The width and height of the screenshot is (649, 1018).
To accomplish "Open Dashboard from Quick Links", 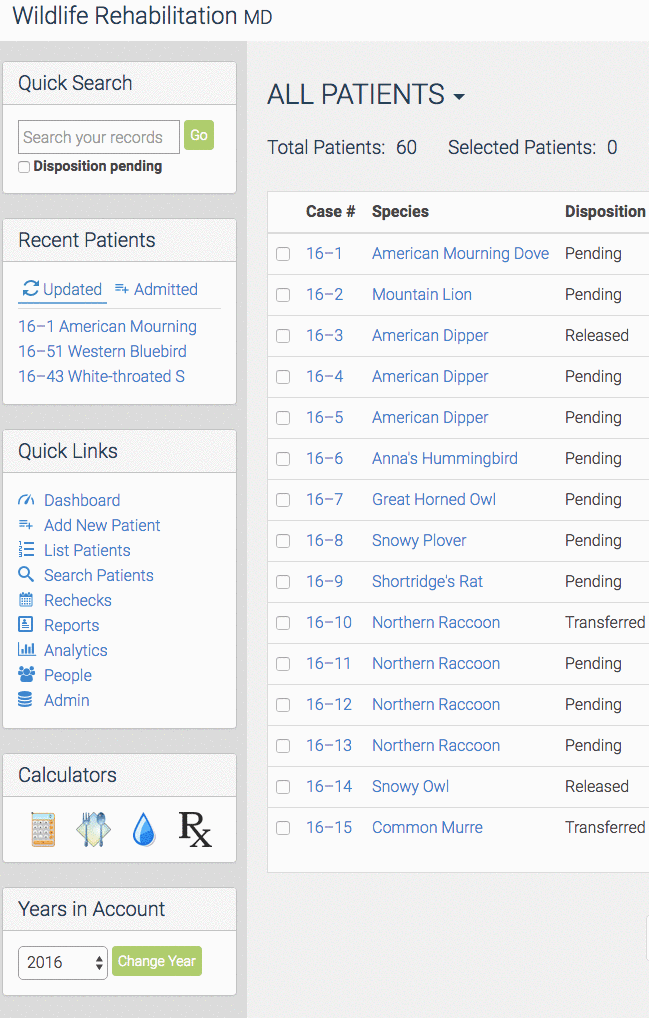I will 82,501.
